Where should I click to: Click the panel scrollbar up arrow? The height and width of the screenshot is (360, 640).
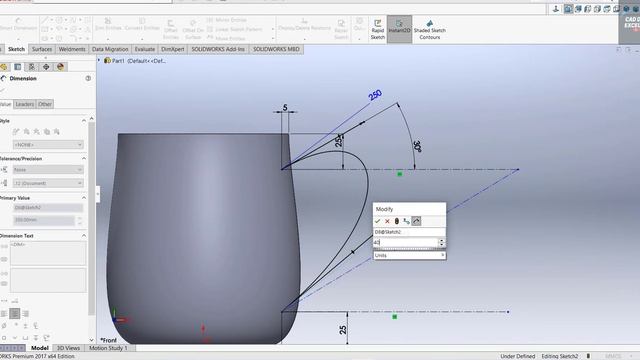[91, 118]
